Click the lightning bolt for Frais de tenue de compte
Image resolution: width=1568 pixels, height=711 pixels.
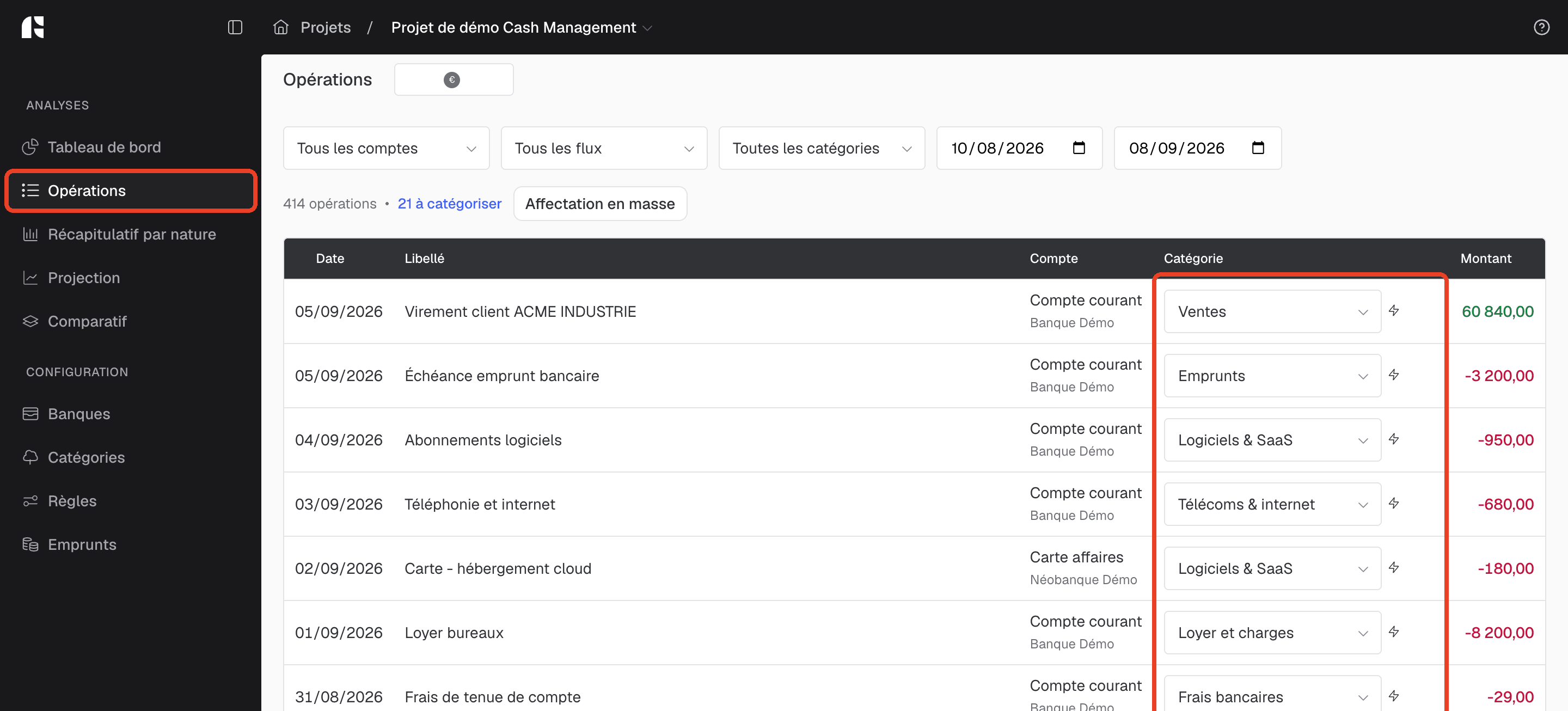pos(1394,696)
